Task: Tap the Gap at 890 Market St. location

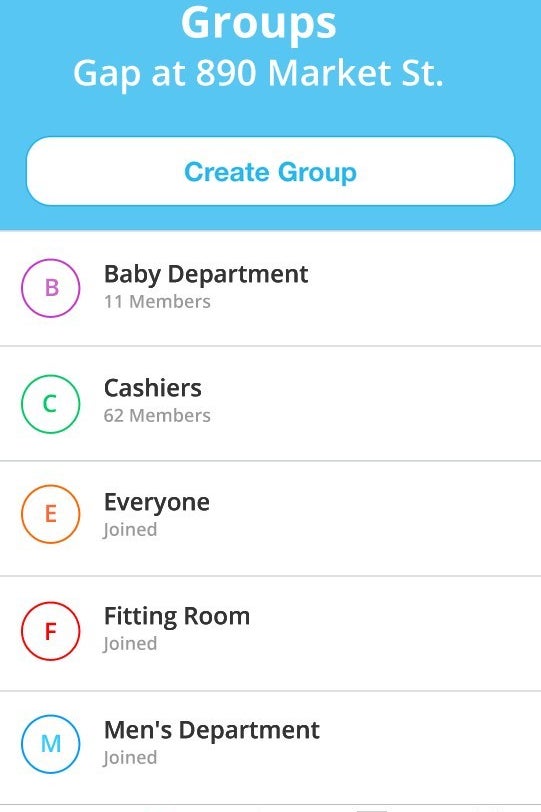Action: [258, 73]
